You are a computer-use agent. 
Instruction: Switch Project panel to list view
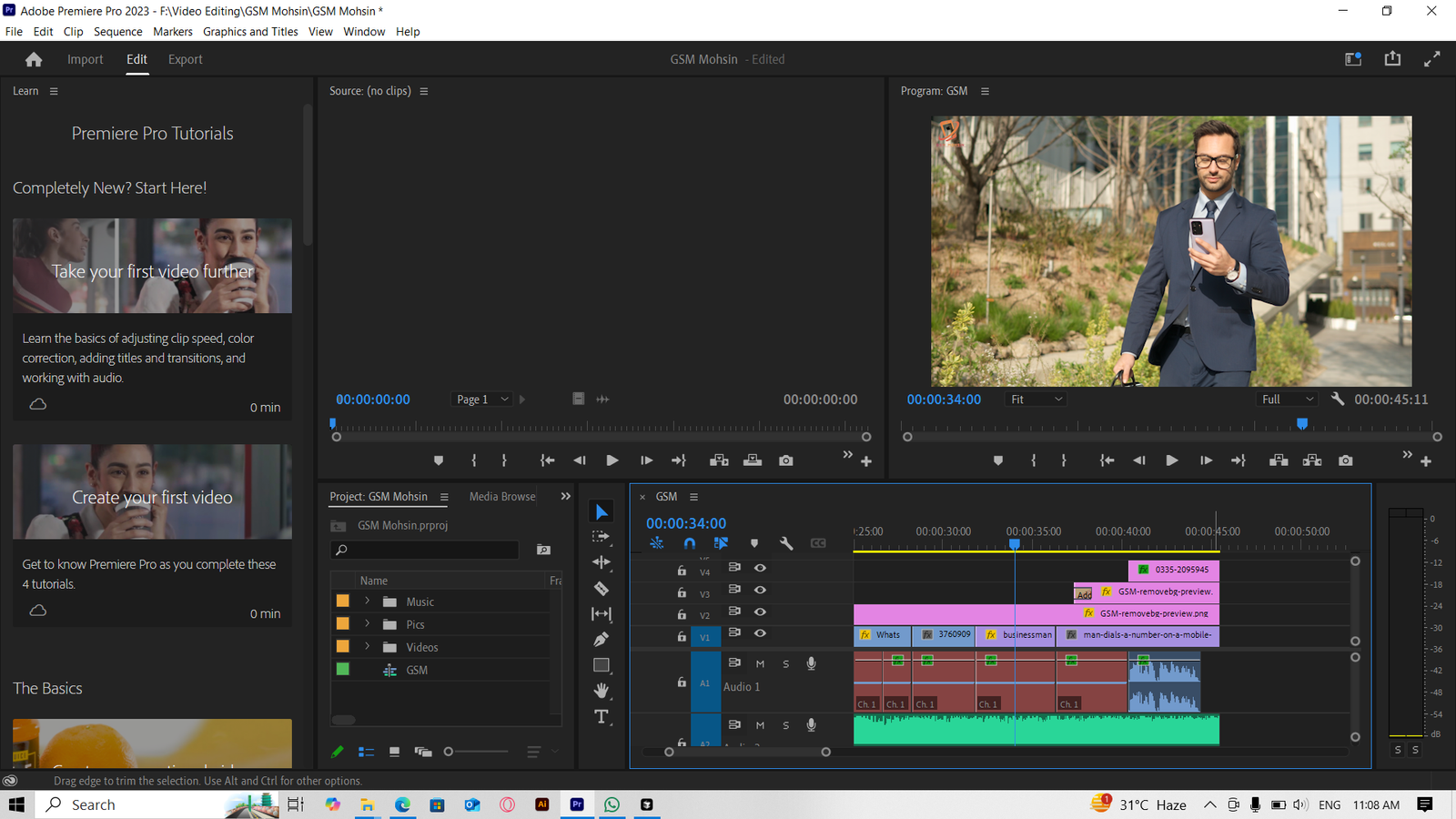(366, 752)
